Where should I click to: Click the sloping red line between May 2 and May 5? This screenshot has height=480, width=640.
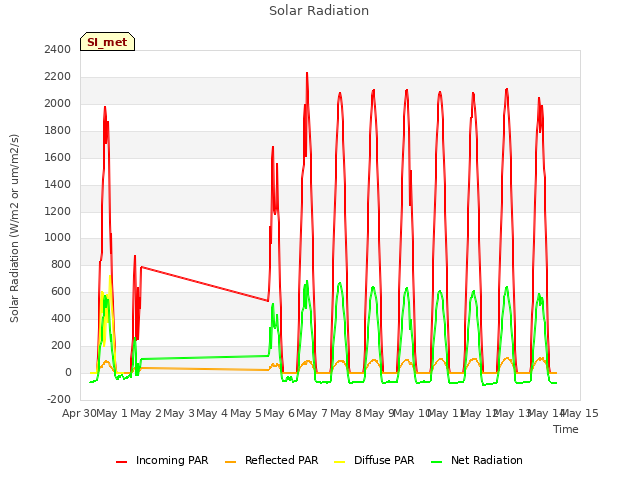[x=204, y=284]
